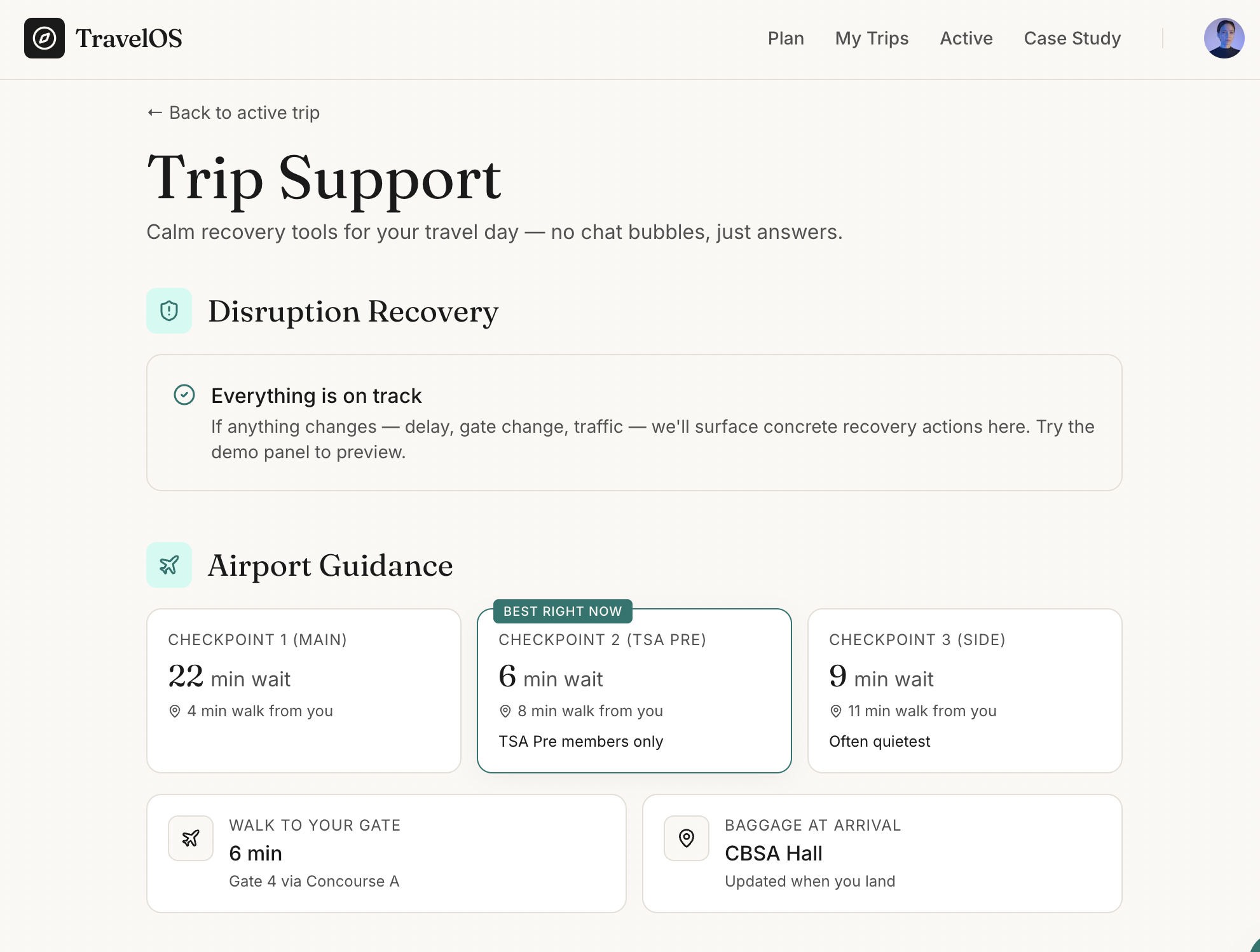Click the Airport Guidance heading
This screenshot has width=1260, height=952.
click(331, 565)
